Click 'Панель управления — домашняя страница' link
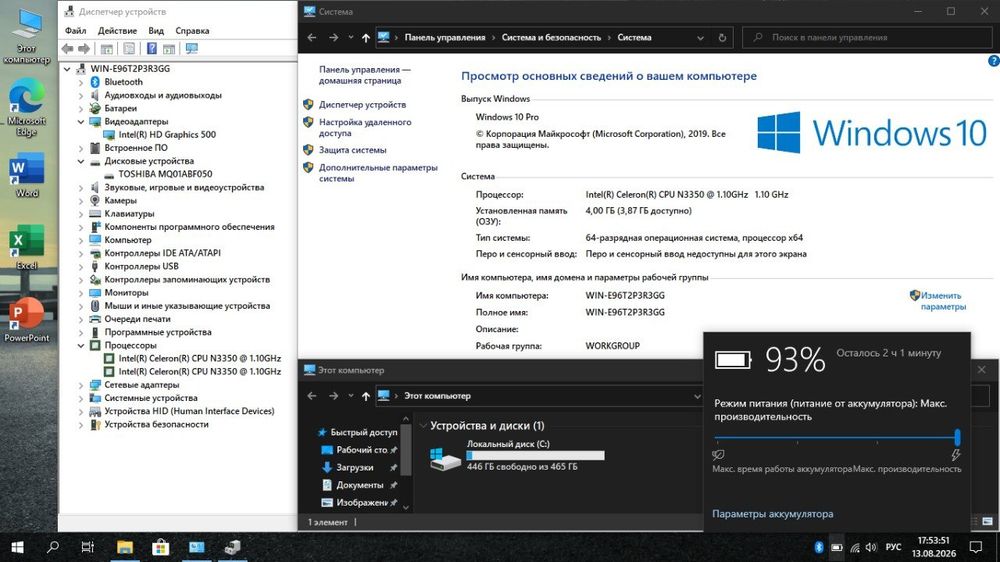 click(x=365, y=75)
